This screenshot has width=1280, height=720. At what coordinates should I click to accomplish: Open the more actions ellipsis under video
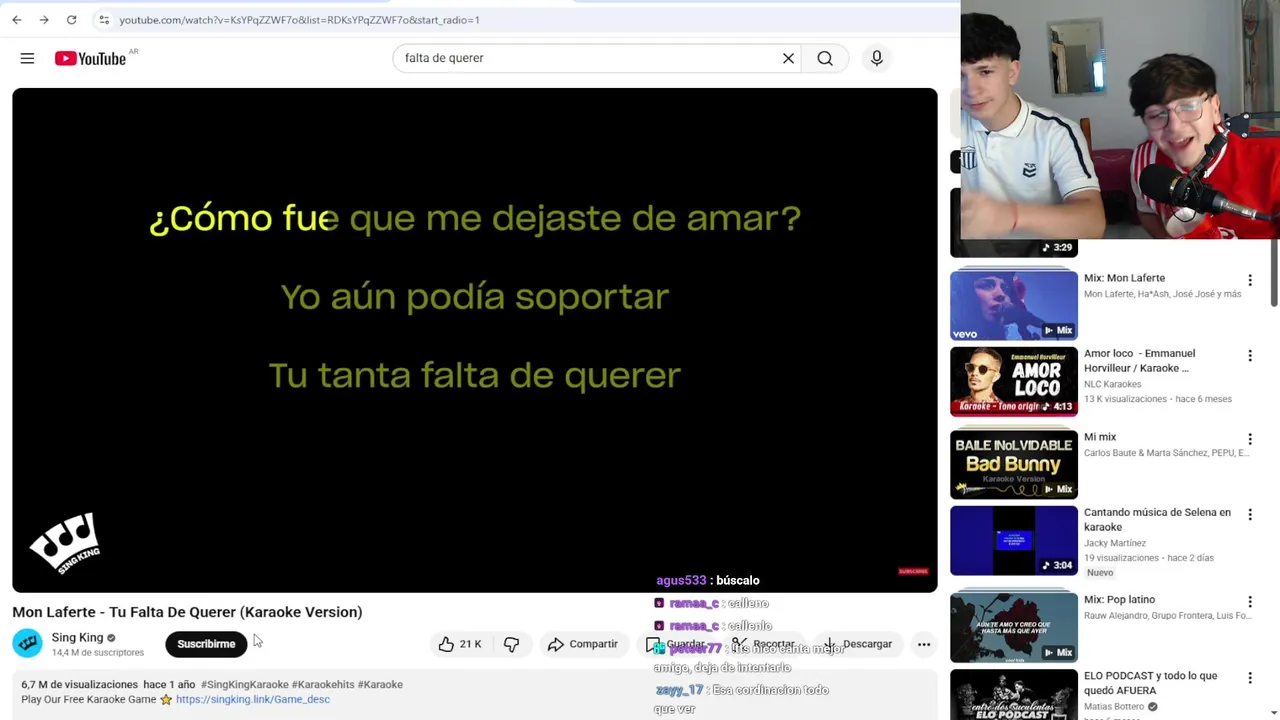click(924, 644)
